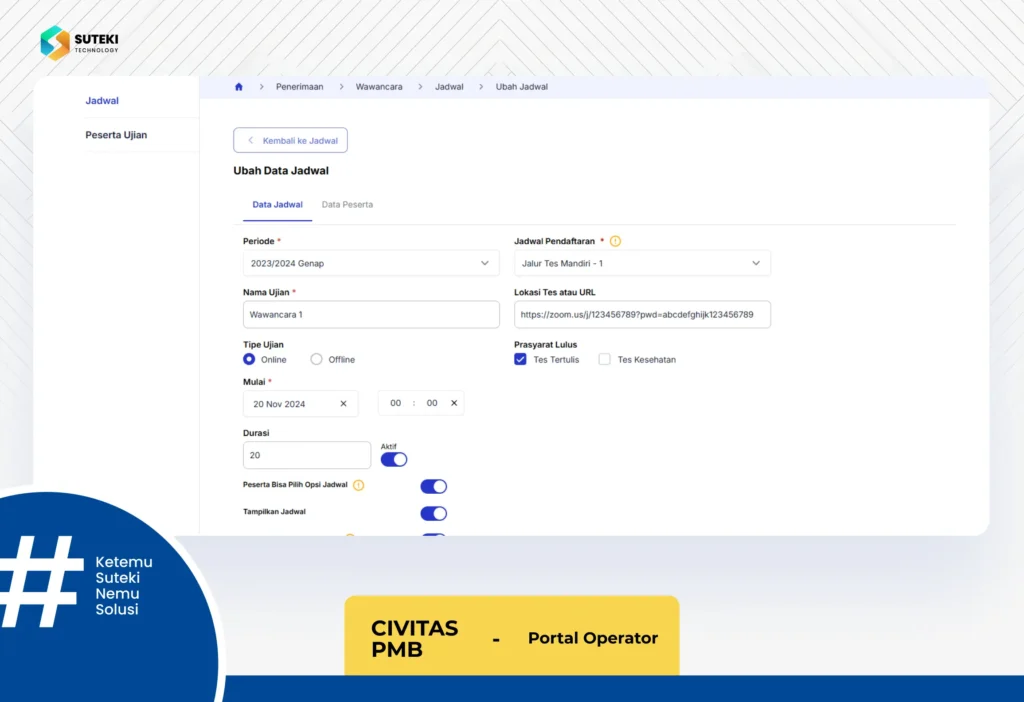1024x702 pixels.
Task: Click Suteki Technology logo
Action: [x=80, y=43]
